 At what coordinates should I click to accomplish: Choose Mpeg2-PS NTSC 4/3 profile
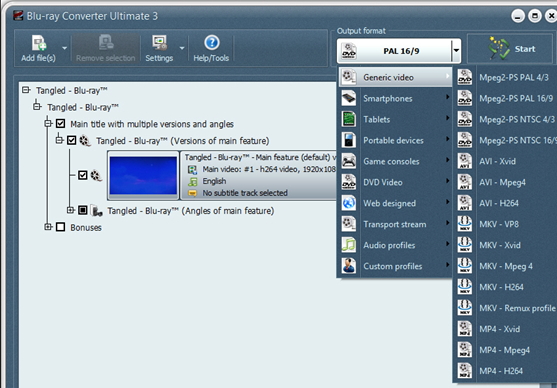[506, 119]
